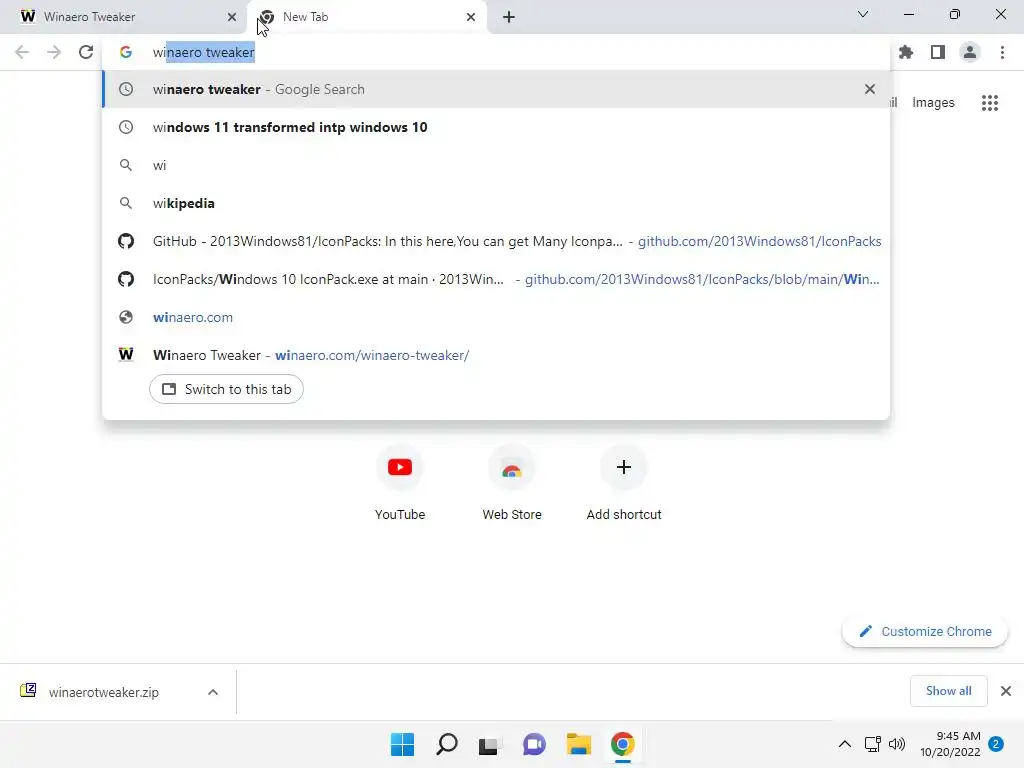Click Customize Chrome button

925,632
